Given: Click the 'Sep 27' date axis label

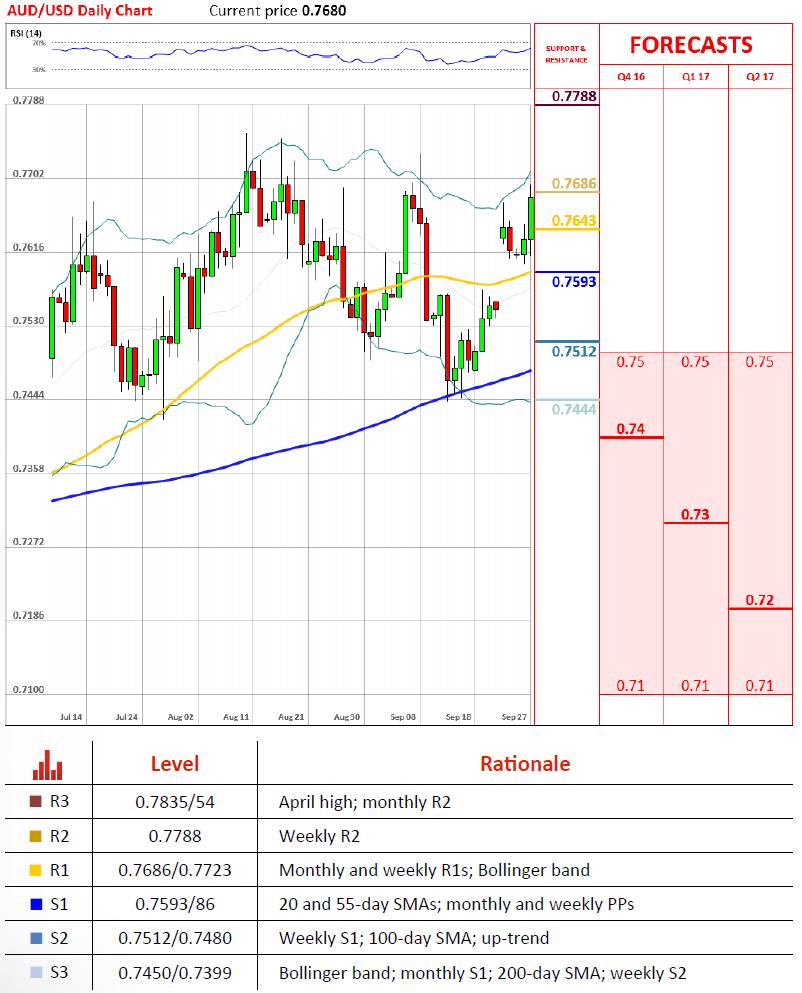Looking at the screenshot, I should (514, 717).
